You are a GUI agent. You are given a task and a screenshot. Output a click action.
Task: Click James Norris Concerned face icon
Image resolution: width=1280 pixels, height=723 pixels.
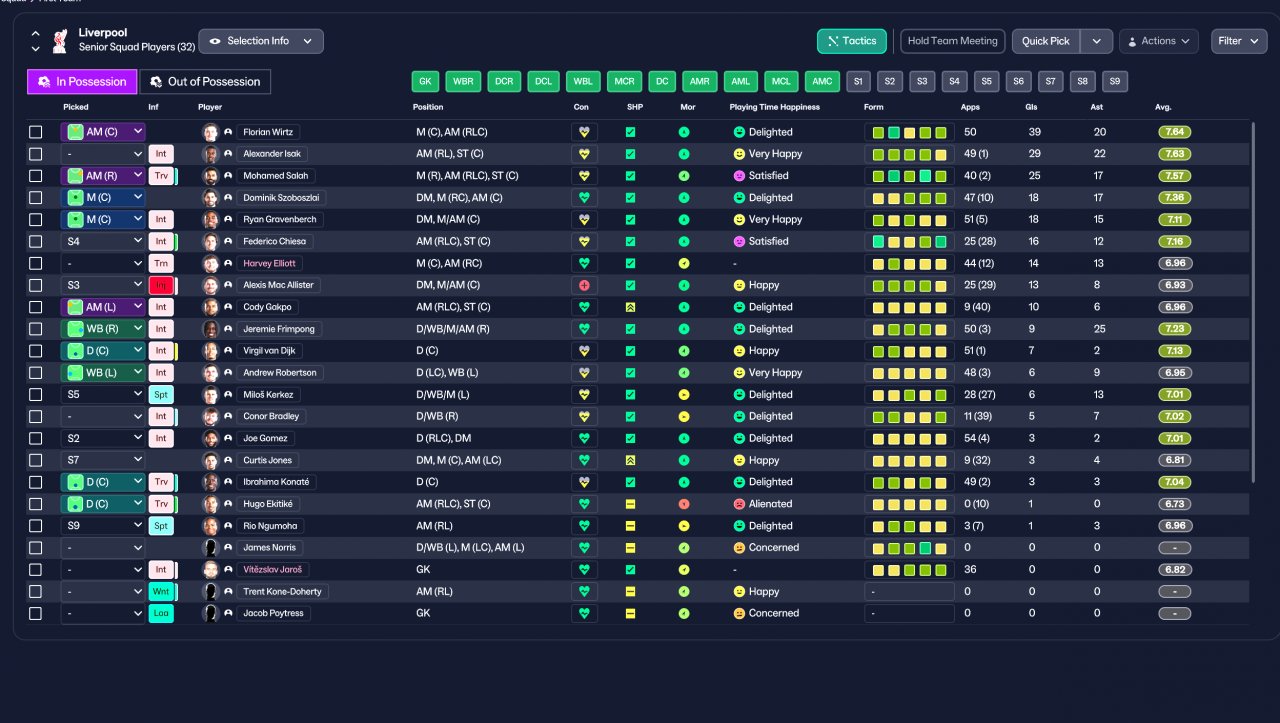pos(740,548)
